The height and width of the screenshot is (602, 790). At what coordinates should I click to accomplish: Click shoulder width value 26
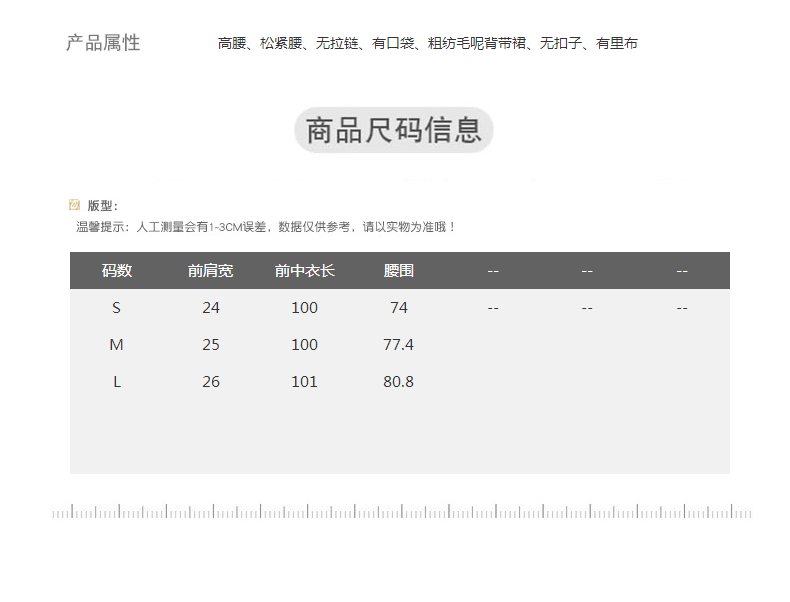tap(211, 382)
